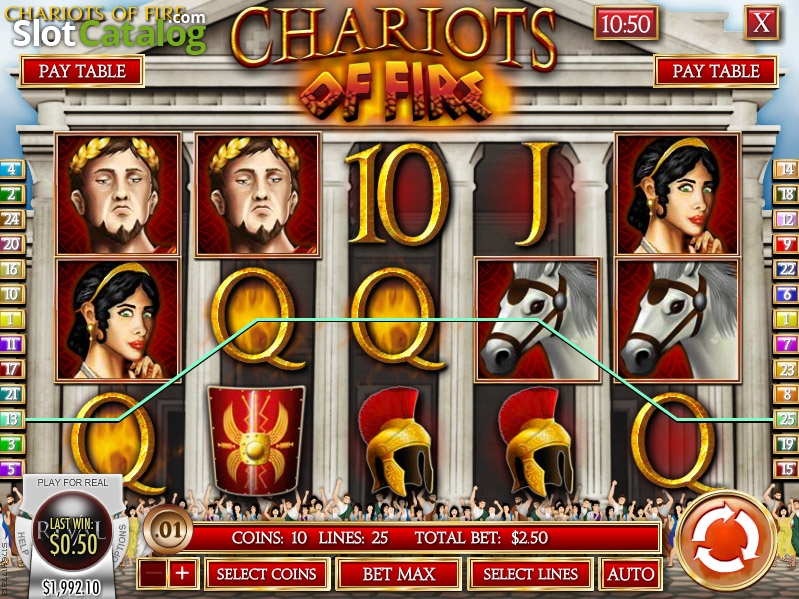Increase the bet with the plus button
The width and height of the screenshot is (799, 599).
point(182,574)
